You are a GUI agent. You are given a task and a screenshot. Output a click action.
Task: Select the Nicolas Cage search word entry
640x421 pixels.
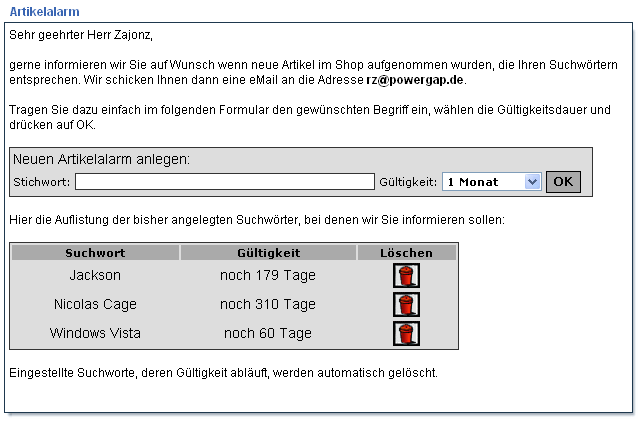point(95,304)
